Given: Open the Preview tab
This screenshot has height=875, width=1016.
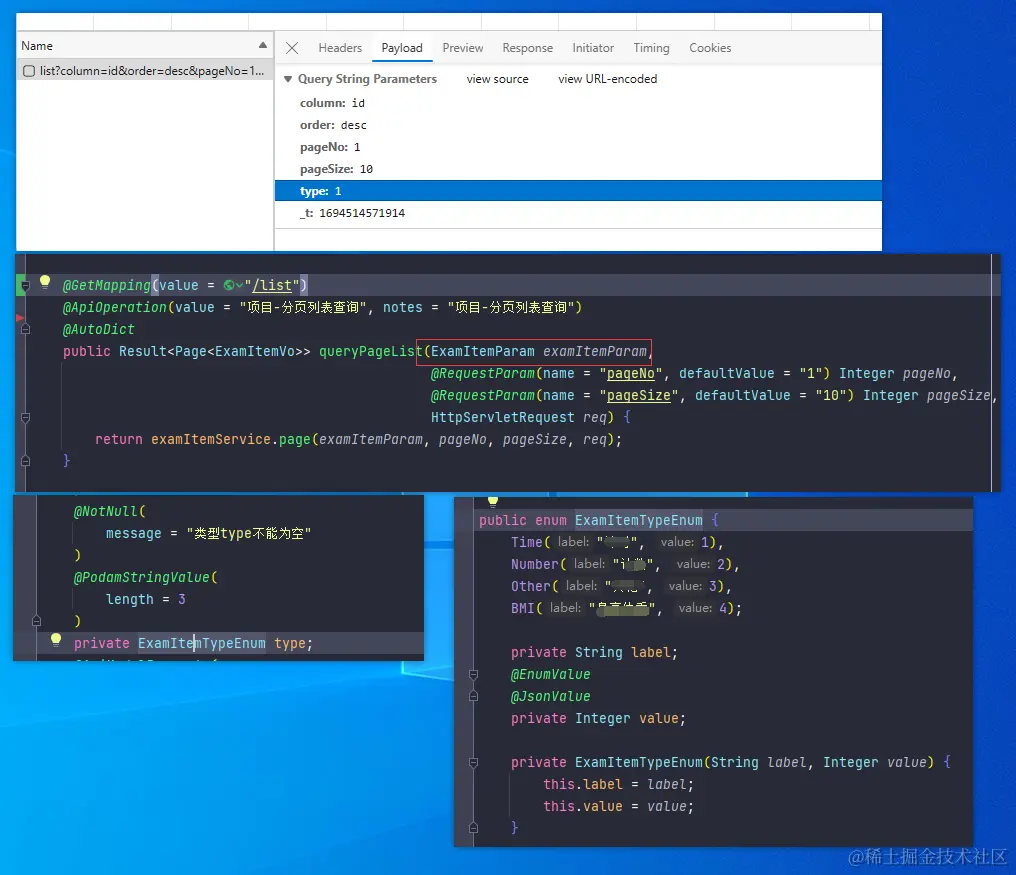Looking at the screenshot, I should click(463, 48).
